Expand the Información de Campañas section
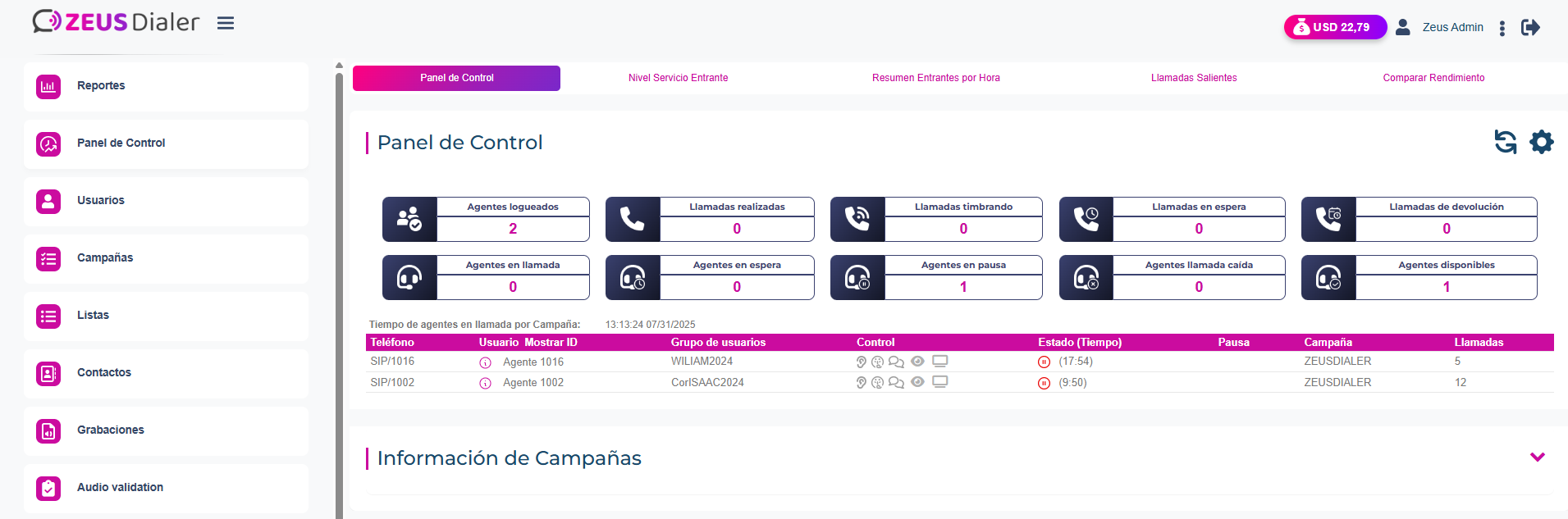This screenshot has width=1568, height=519. [x=1537, y=458]
